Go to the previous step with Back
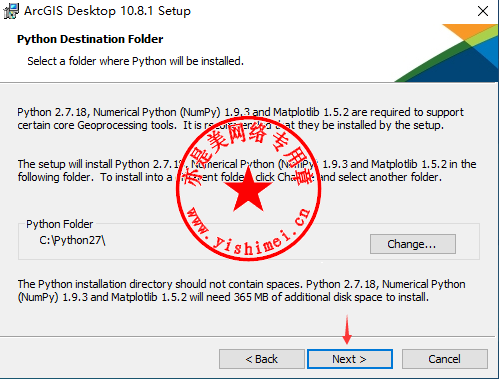 coord(262,359)
